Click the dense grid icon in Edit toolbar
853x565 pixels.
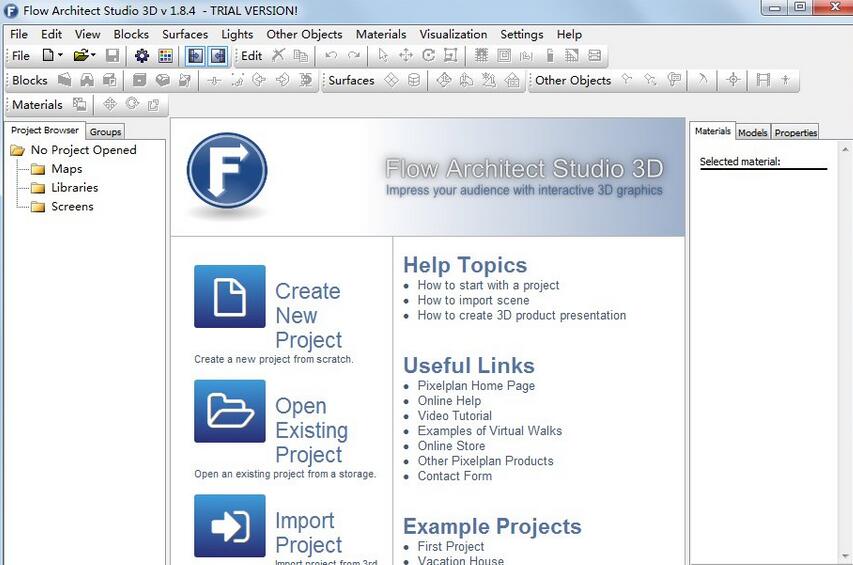pyautogui.click(x=481, y=55)
